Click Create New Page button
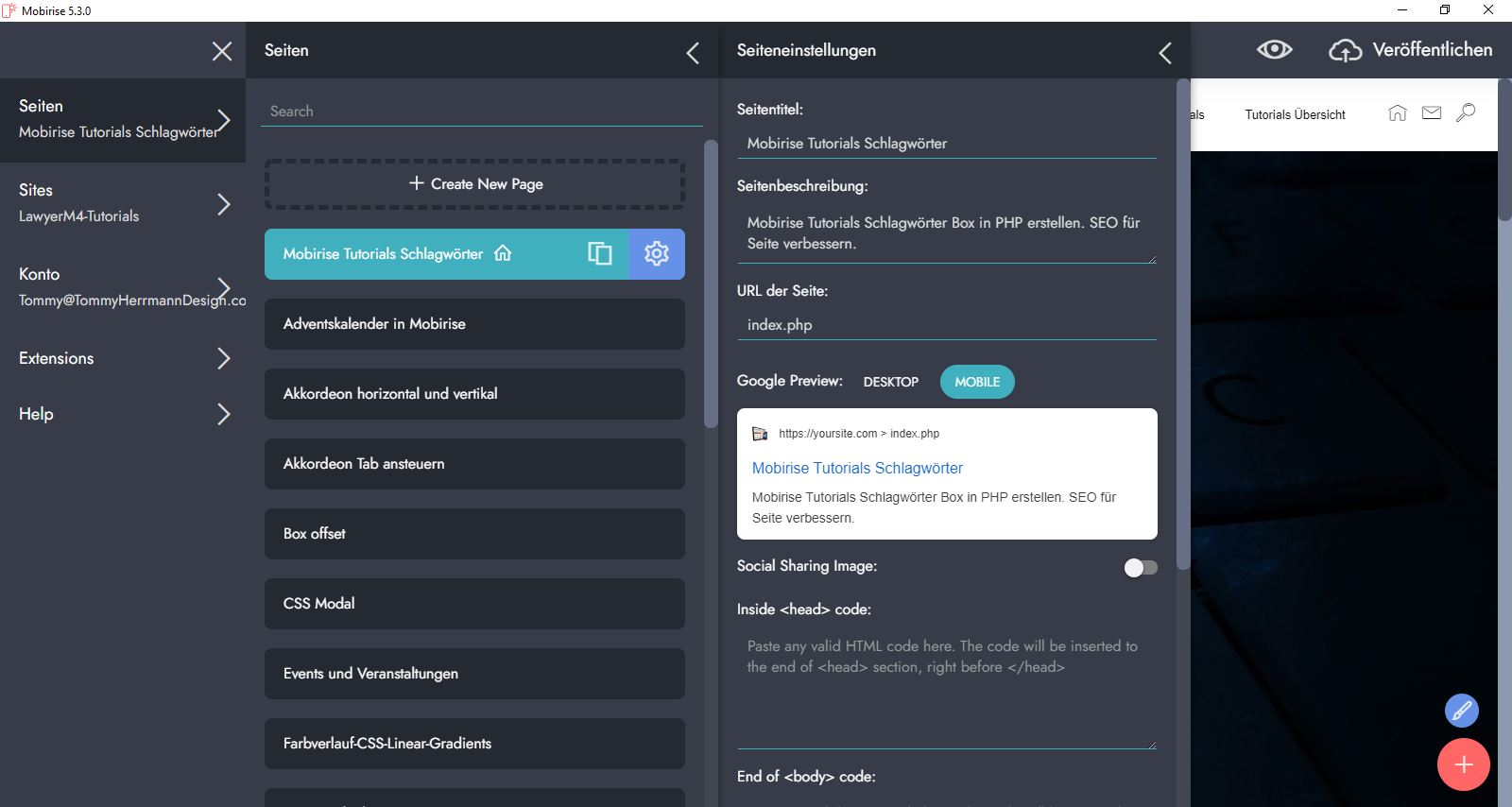1512x807 pixels. [x=474, y=183]
